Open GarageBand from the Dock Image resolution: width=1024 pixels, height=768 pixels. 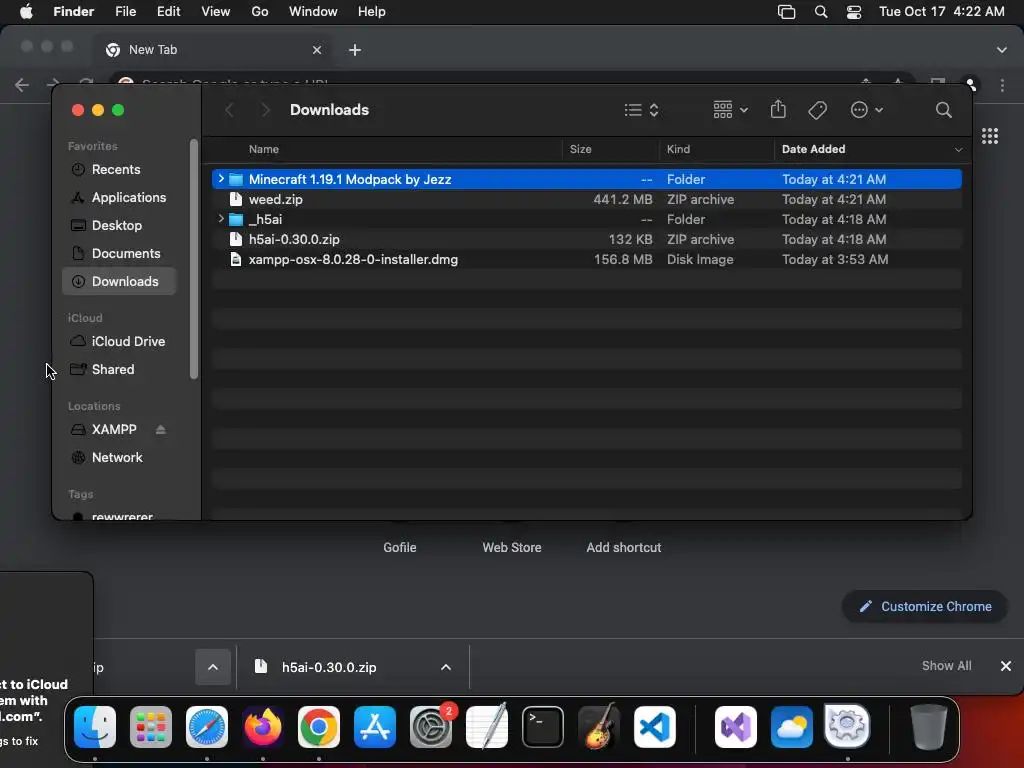pos(599,726)
